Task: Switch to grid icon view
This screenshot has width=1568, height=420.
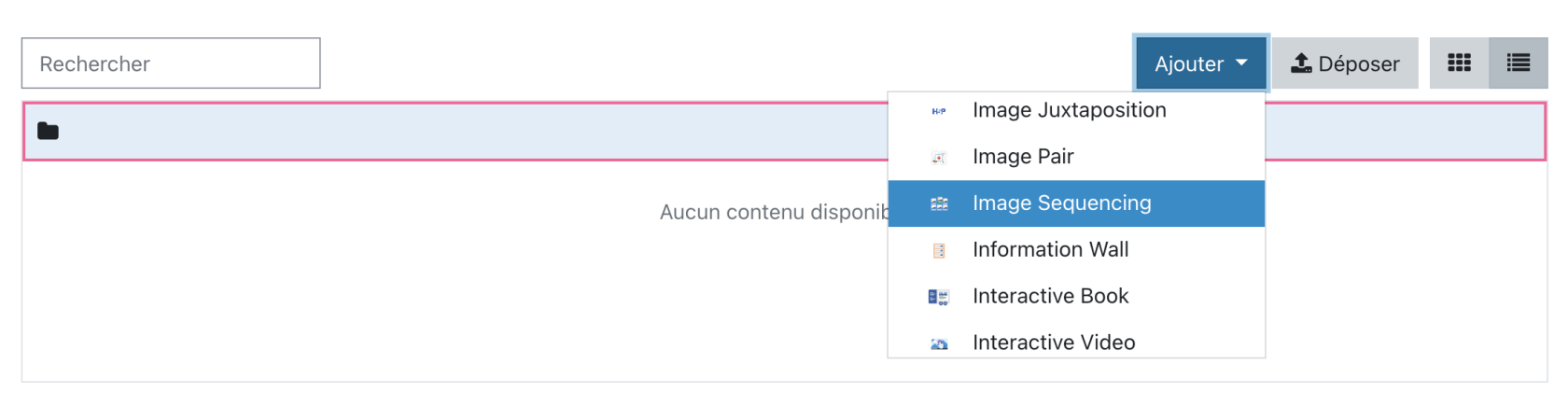Action: click(1459, 63)
